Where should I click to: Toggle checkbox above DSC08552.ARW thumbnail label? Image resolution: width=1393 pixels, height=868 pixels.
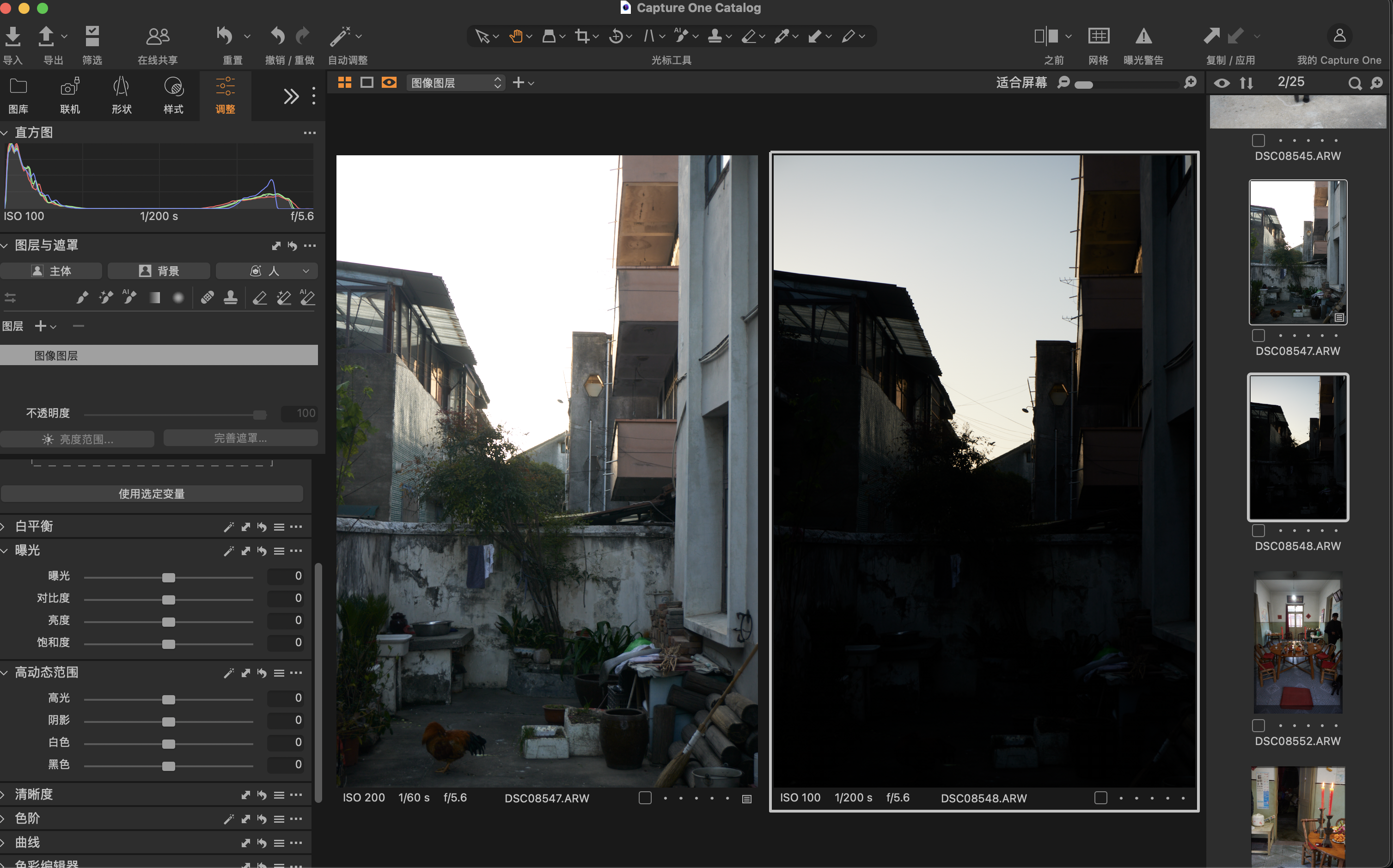(1259, 726)
